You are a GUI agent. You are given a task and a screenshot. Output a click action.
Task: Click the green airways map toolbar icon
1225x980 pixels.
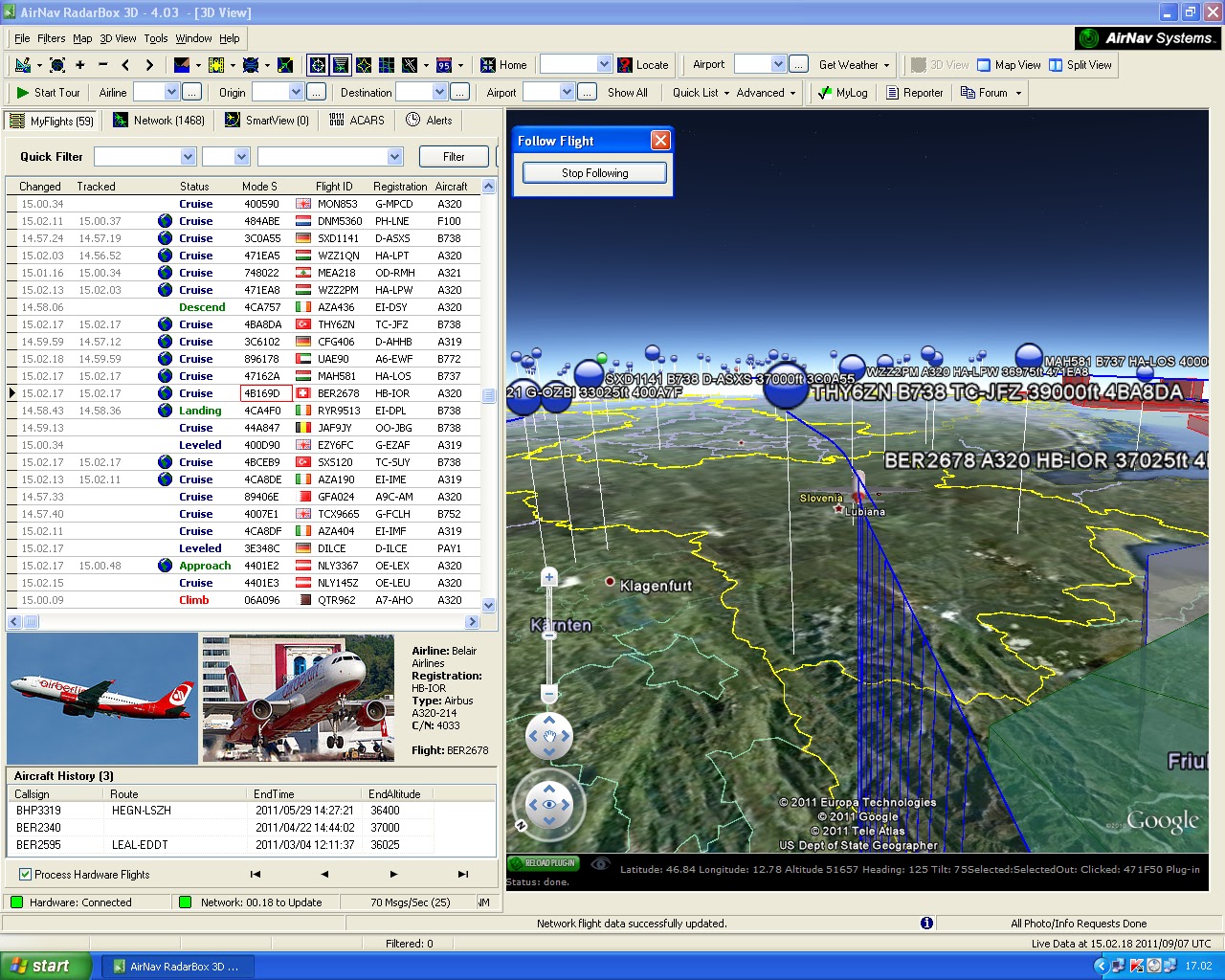[285, 65]
